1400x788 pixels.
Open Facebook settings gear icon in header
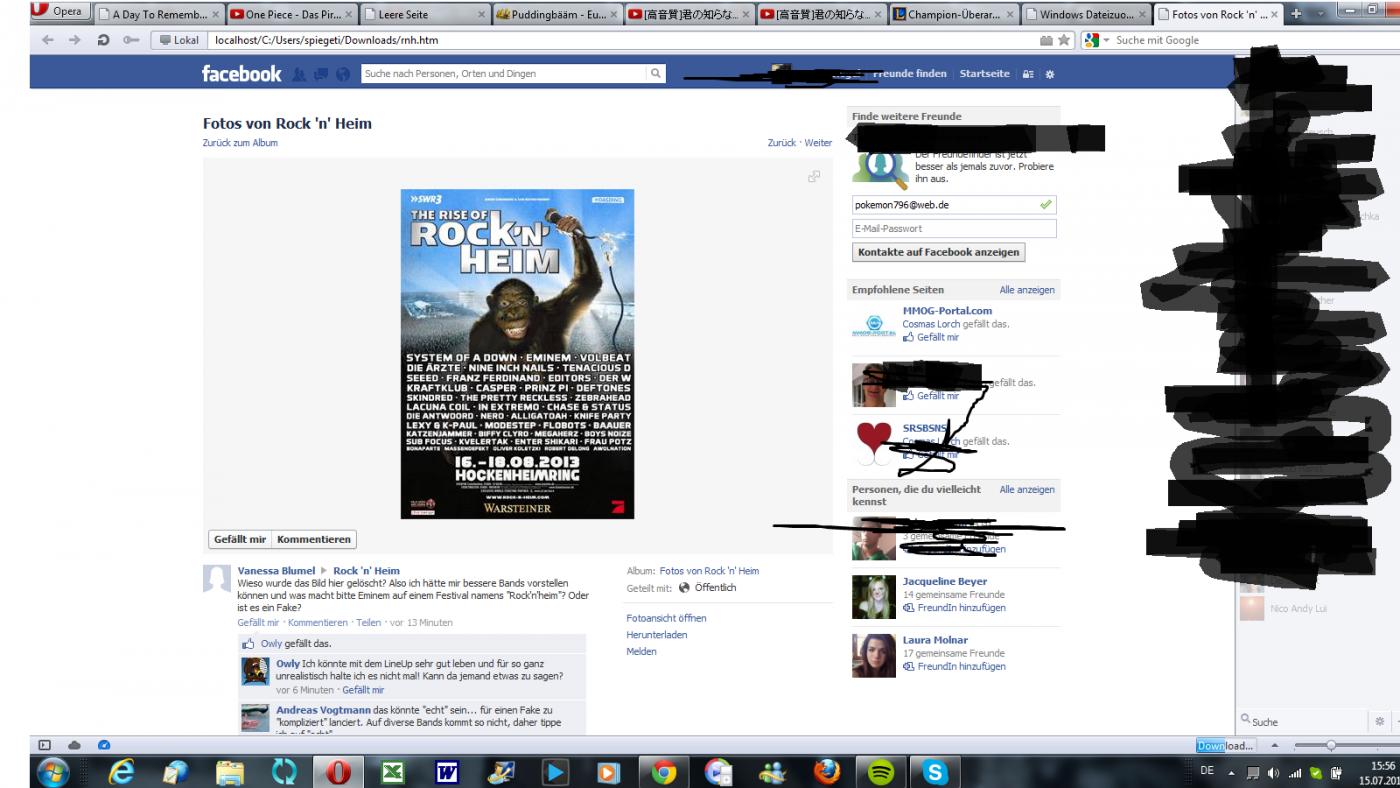point(1049,74)
